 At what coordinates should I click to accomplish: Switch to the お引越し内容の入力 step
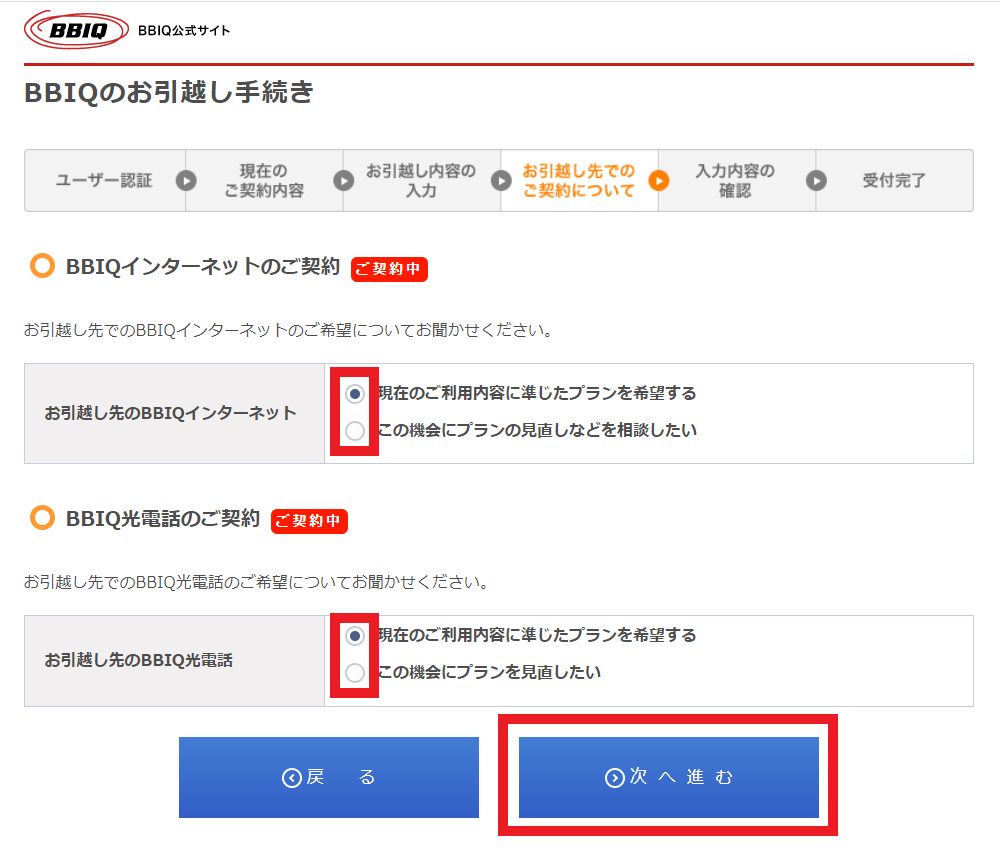point(421,181)
